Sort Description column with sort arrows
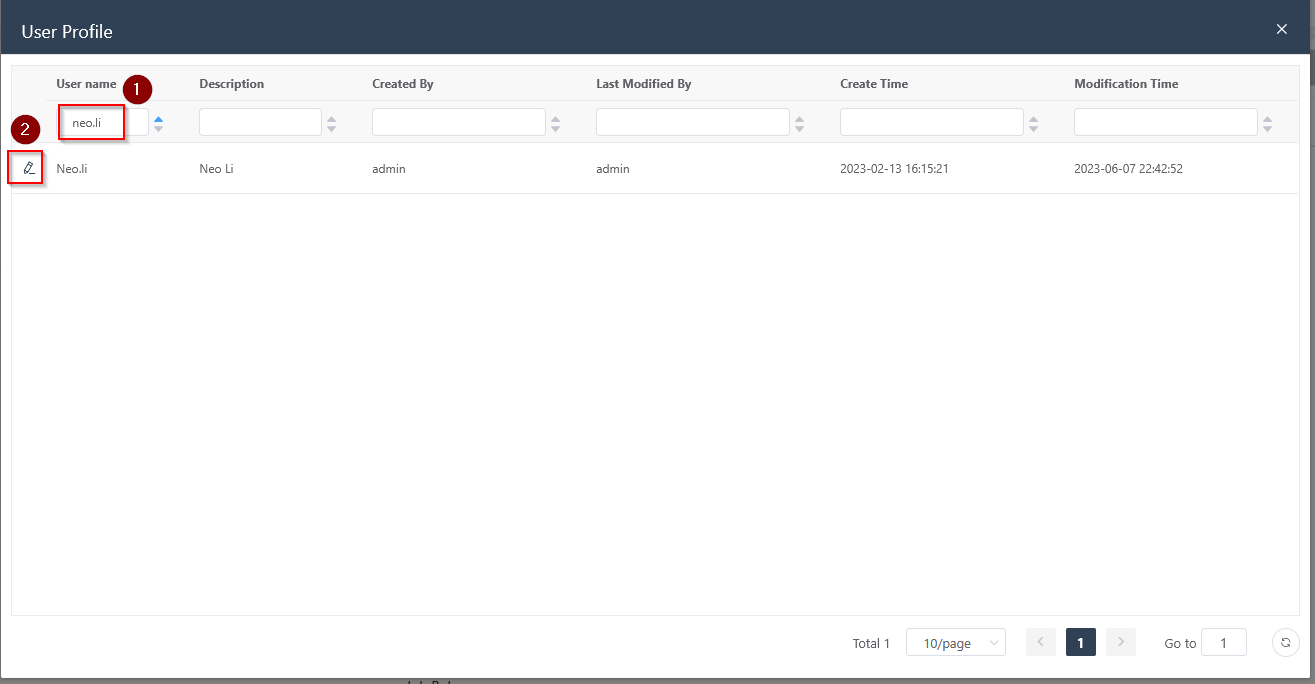1315x684 pixels. click(x=331, y=123)
